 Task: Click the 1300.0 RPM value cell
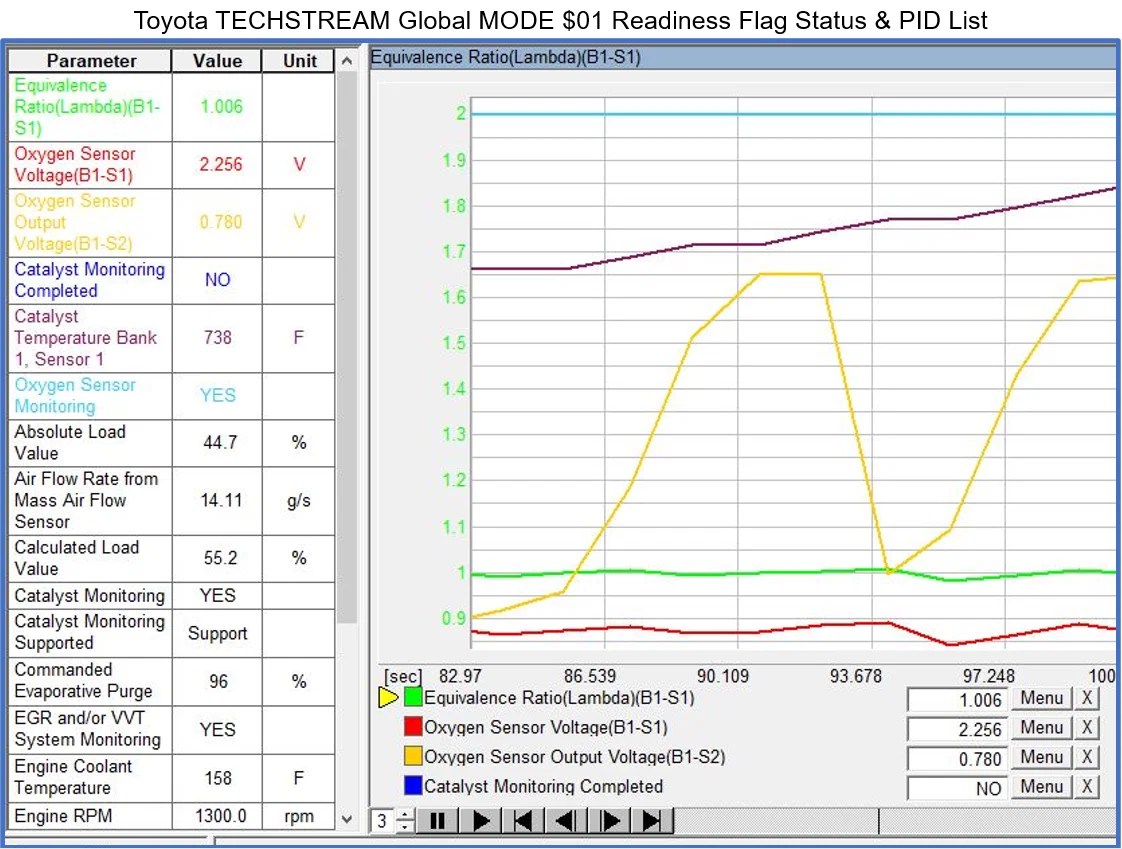pyautogui.click(x=218, y=817)
